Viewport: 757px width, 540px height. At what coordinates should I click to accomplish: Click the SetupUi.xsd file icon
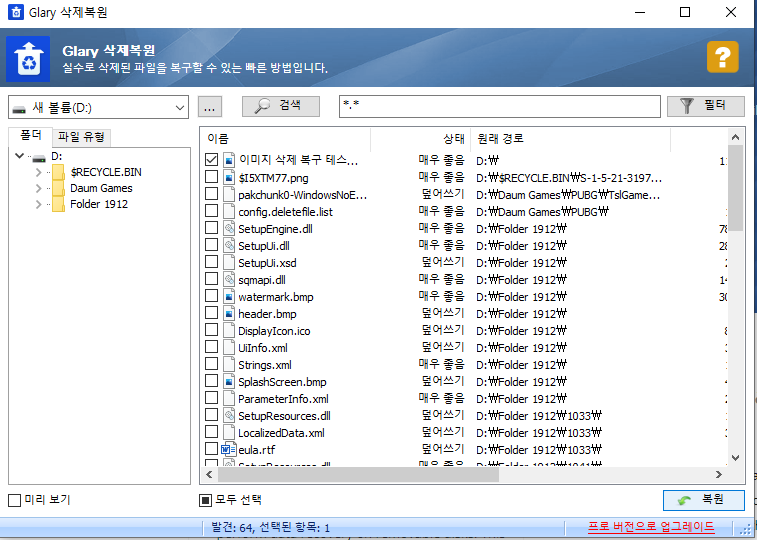[229, 262]
